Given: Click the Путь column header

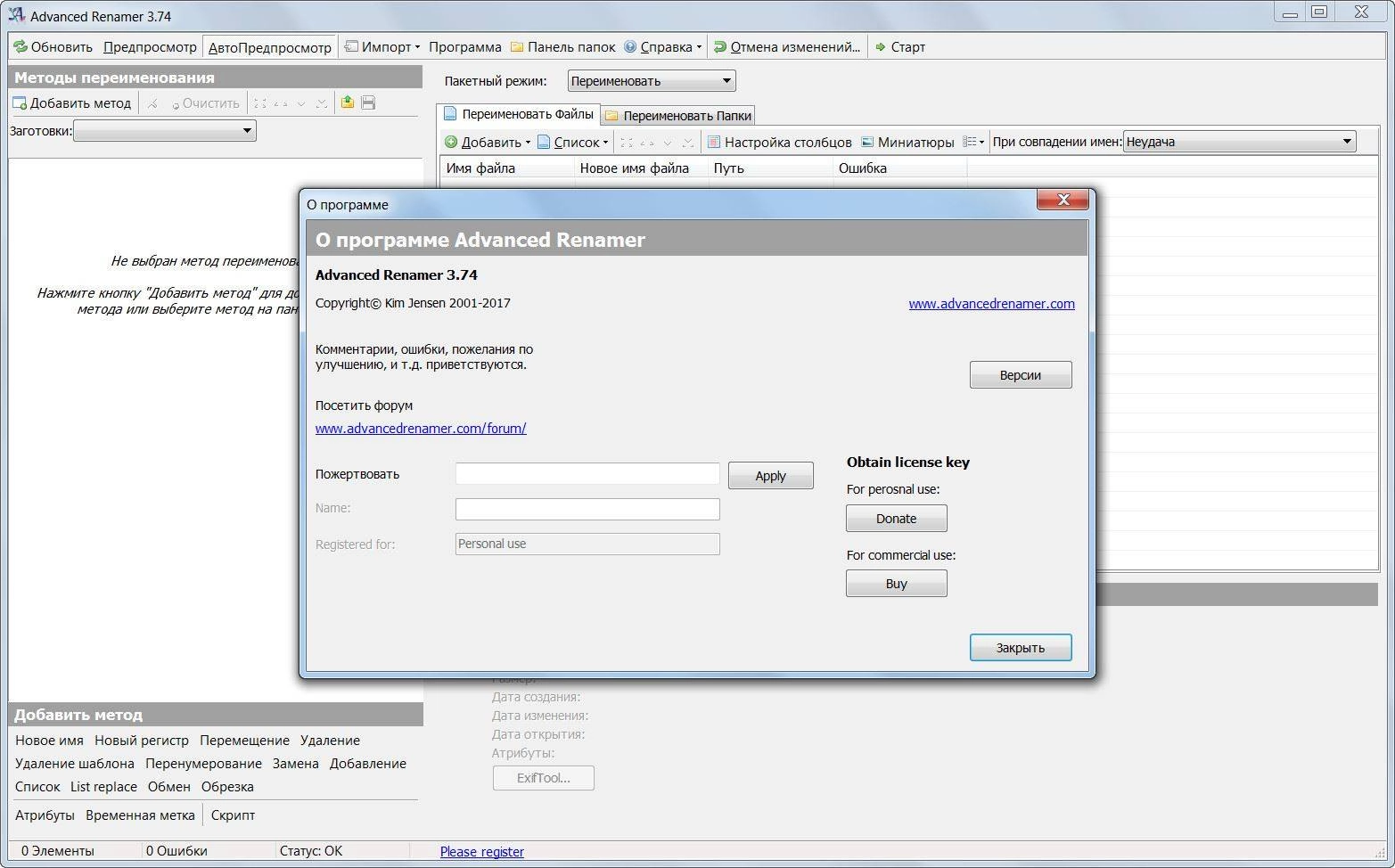Looking at the screenshot, I should [771, 168].
